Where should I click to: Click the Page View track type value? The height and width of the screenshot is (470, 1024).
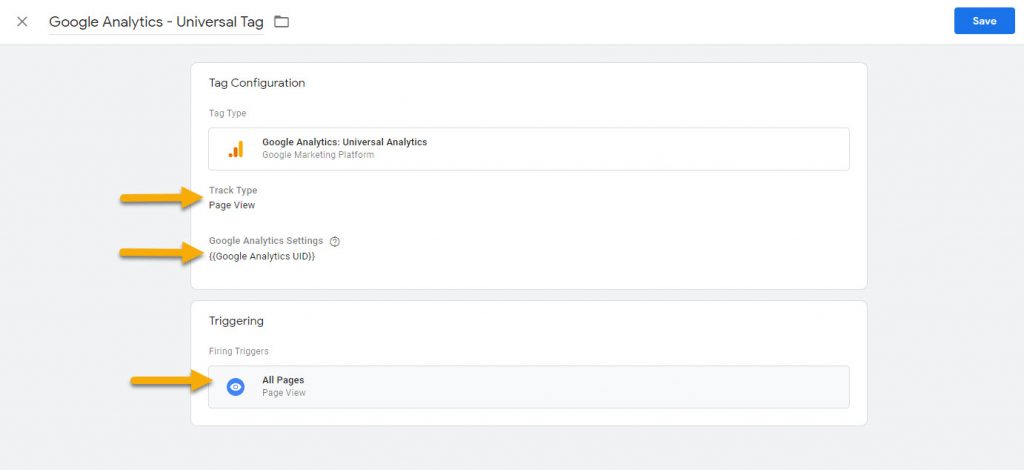click(232, 205)
